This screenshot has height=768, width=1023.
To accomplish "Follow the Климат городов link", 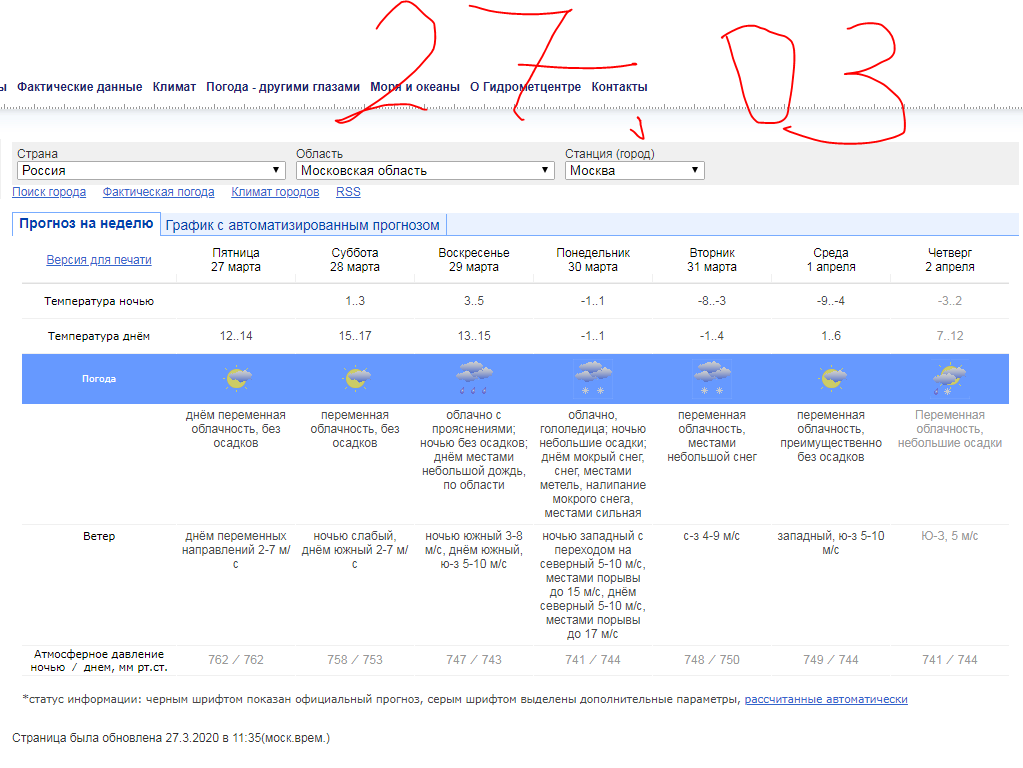I will coord(275,192).
